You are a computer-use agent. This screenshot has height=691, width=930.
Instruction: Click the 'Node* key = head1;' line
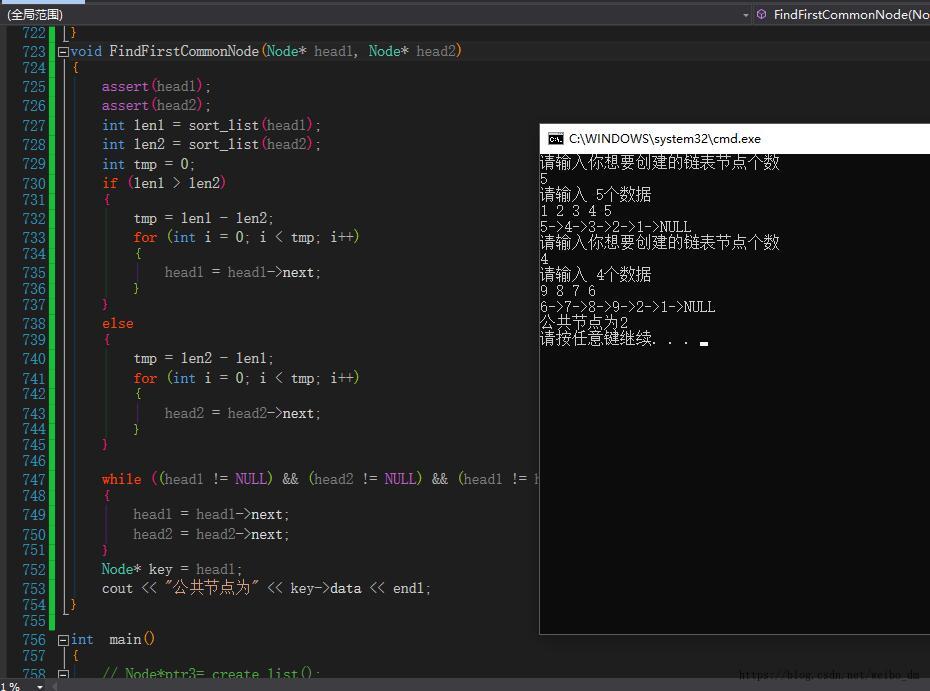(x=172, y=569)
